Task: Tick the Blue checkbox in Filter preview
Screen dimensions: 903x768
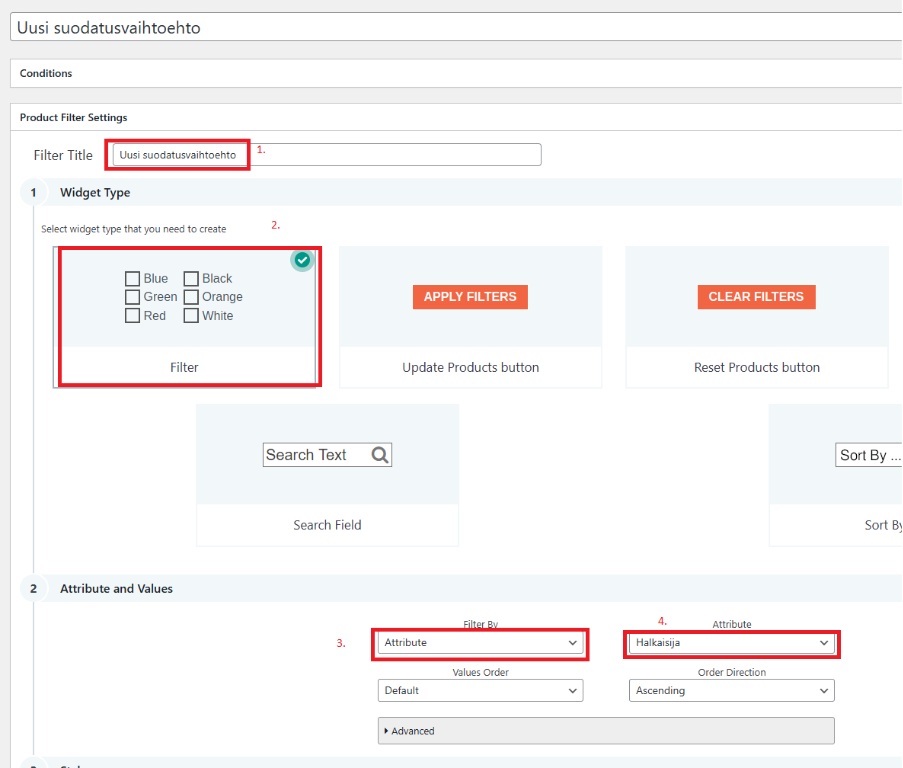Action: 132,279
